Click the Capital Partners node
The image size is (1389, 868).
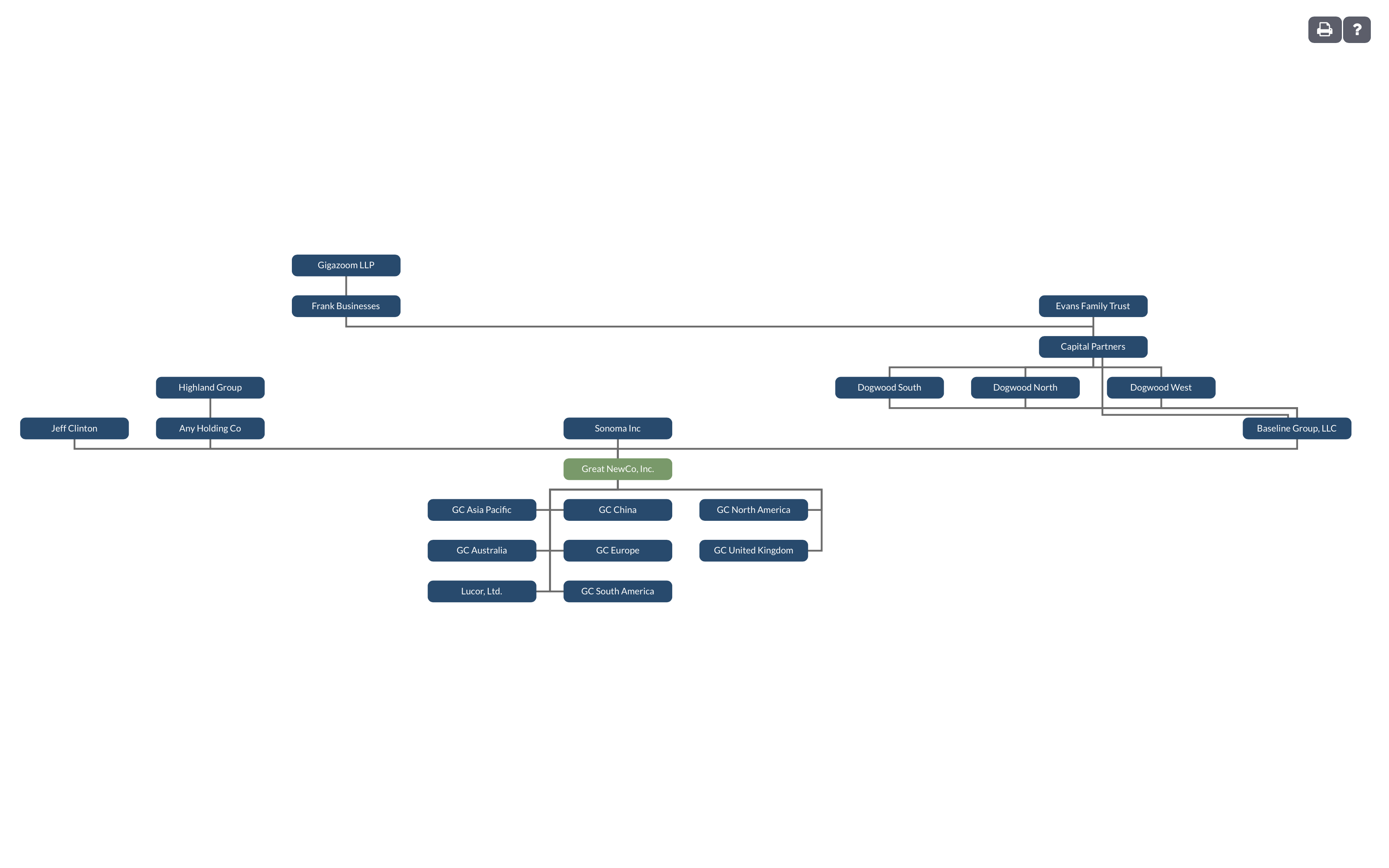click(x=1093, y=346)
